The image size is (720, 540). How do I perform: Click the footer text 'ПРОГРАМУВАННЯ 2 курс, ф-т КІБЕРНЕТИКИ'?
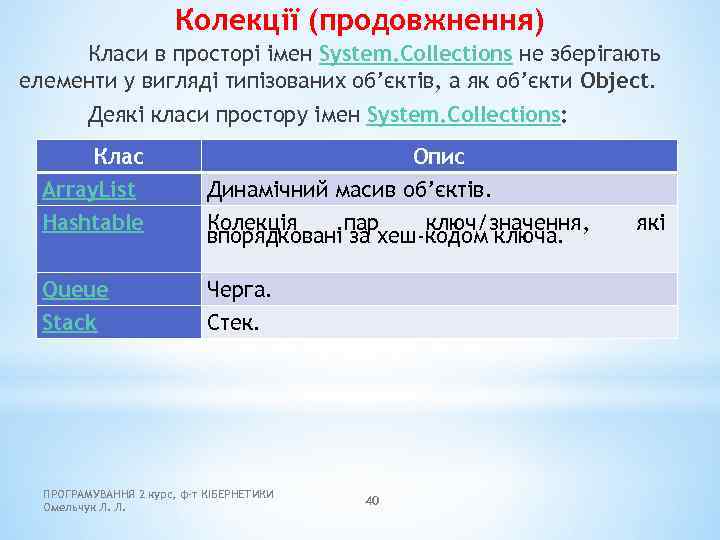click(158, 494)
